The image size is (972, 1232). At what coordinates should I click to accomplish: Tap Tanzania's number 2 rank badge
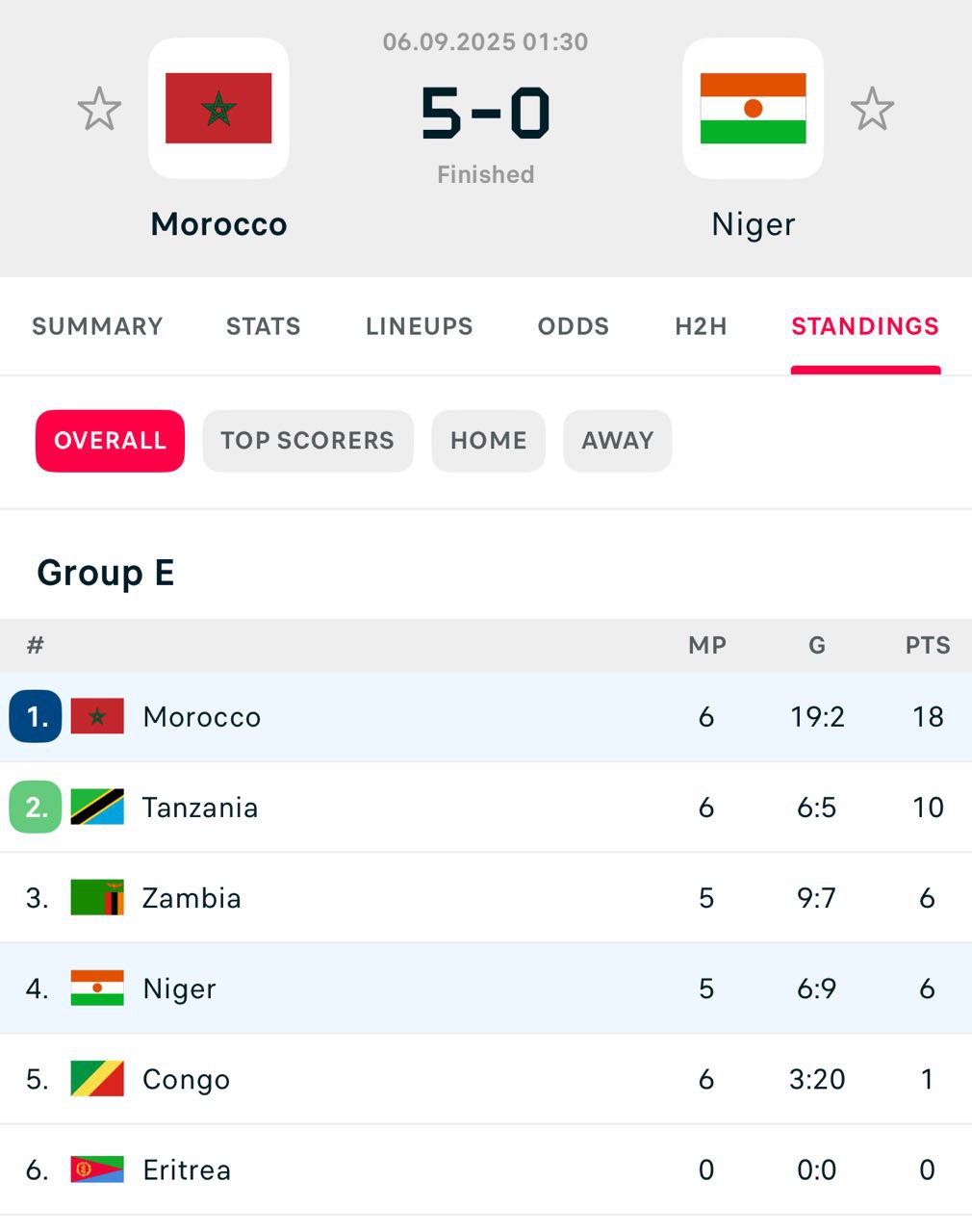click(36, 807)
